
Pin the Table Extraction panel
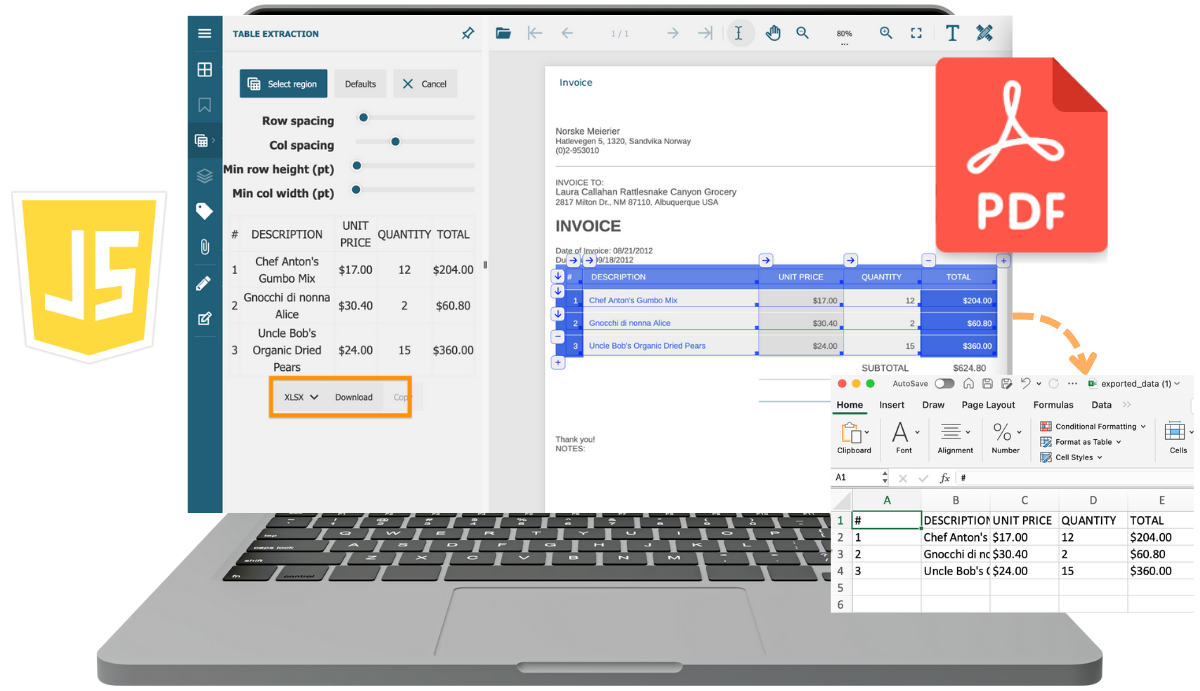468,34
